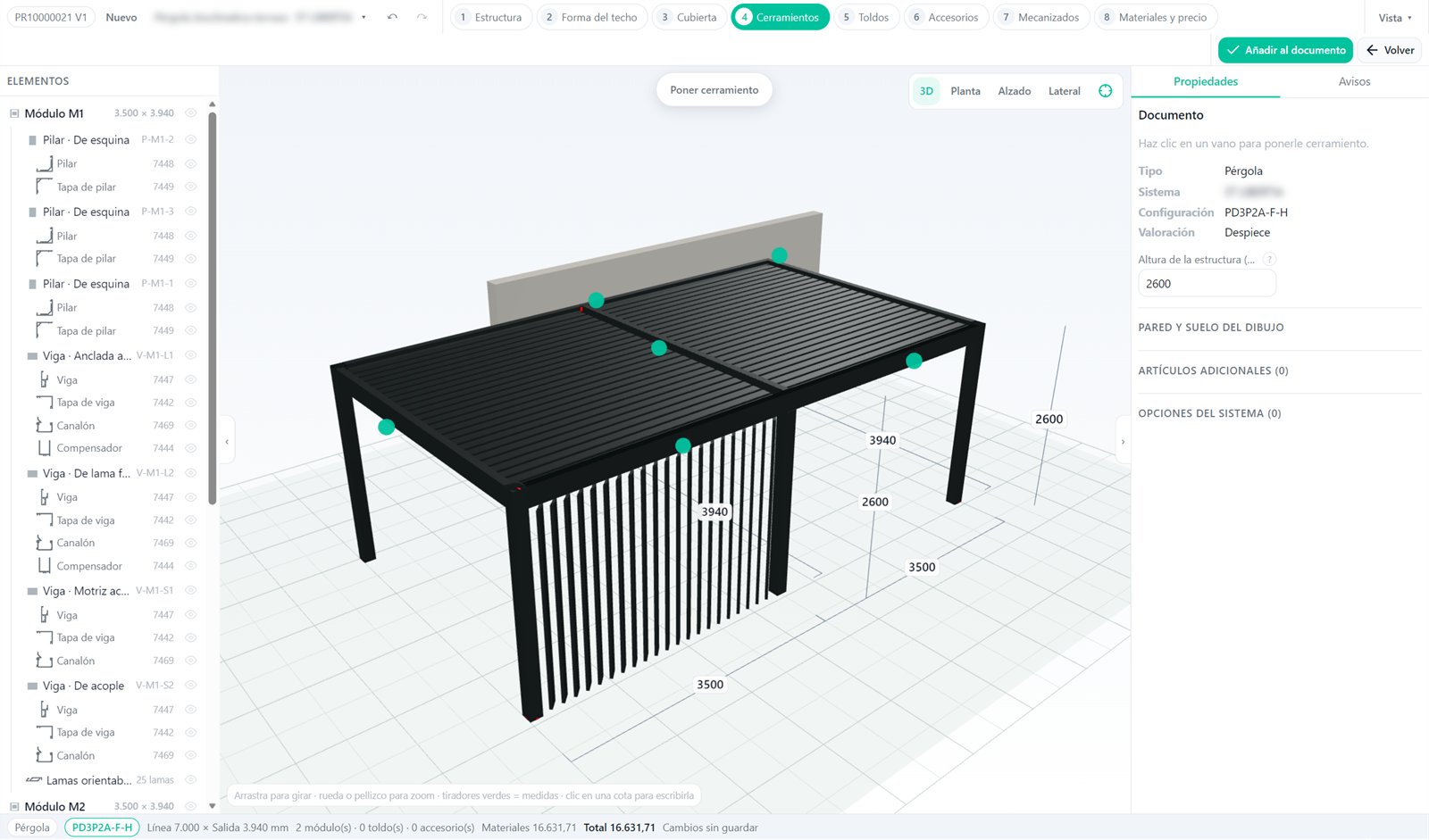Click the green handle on the left side beam
Screen dimensions: 1429x840
click(x=386, y=427)
